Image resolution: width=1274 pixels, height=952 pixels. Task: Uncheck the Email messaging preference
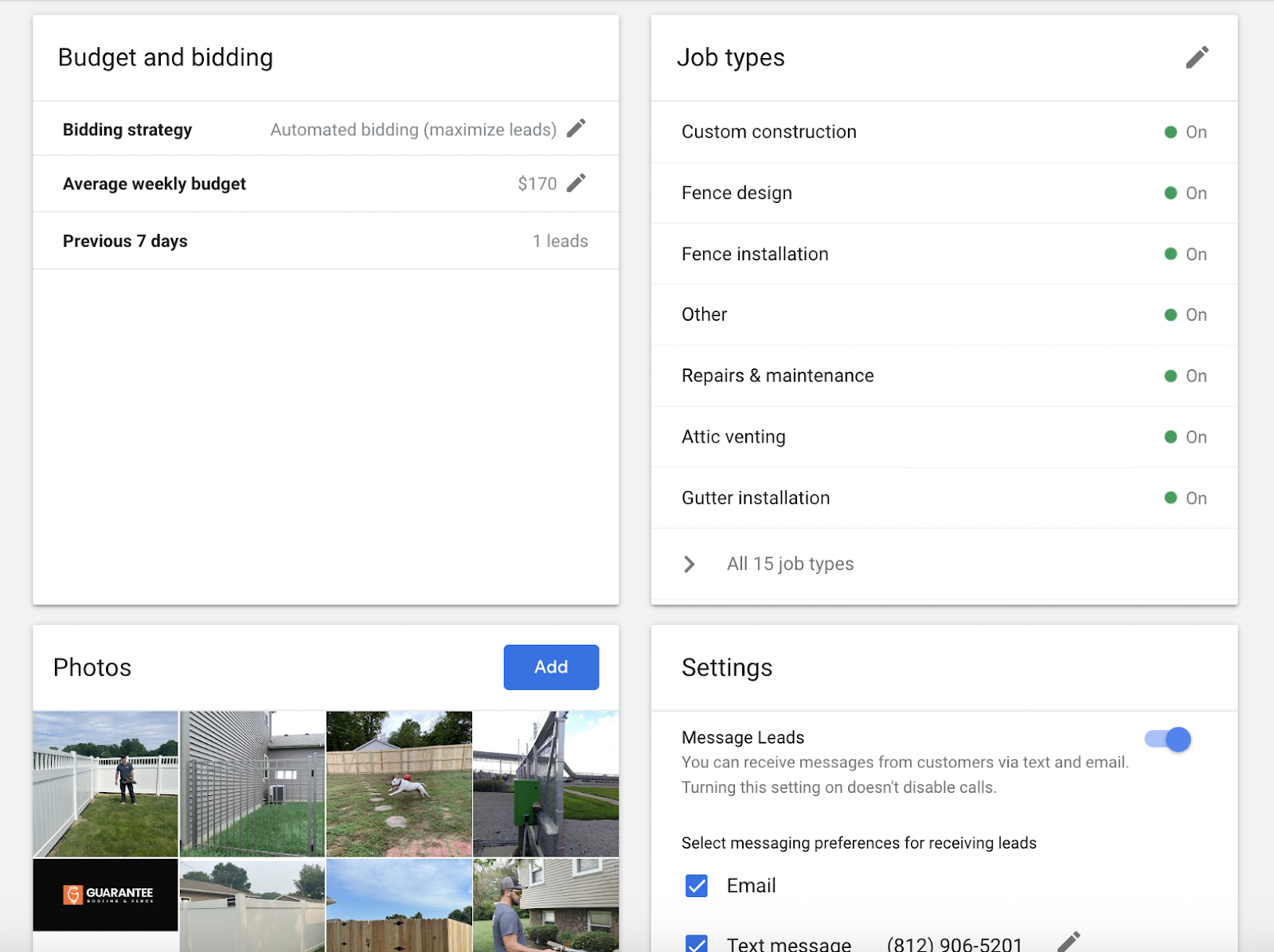pyautogui.click(x=697, y=885)
